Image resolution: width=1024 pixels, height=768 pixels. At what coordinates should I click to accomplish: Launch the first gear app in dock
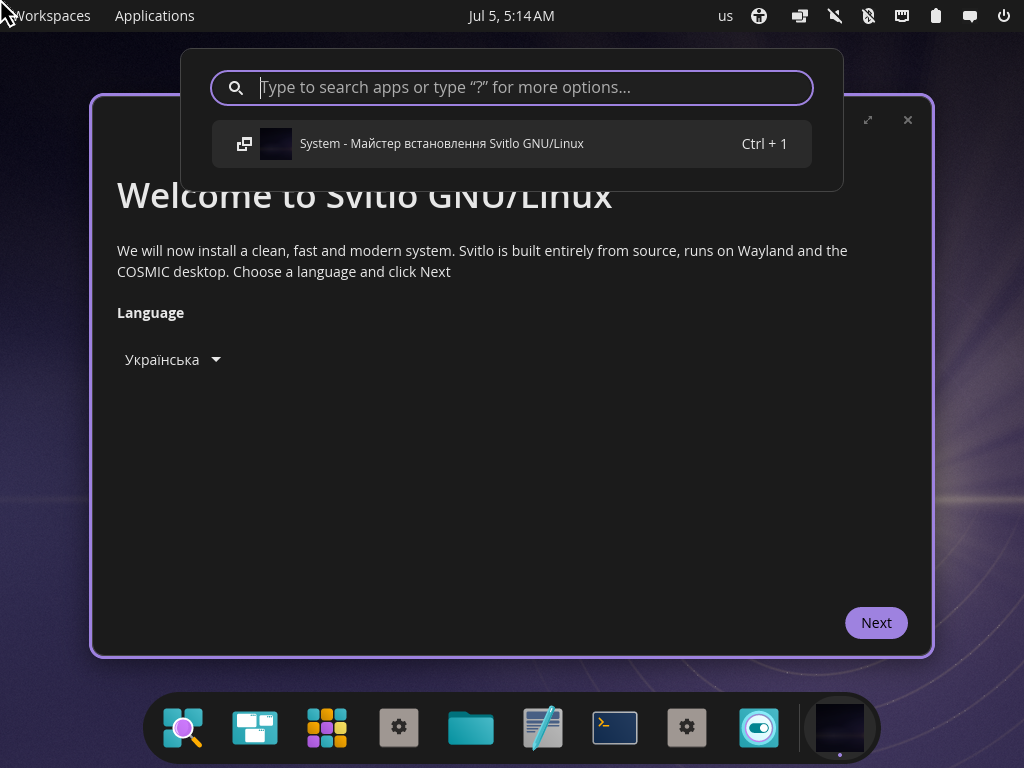point(399,728)
